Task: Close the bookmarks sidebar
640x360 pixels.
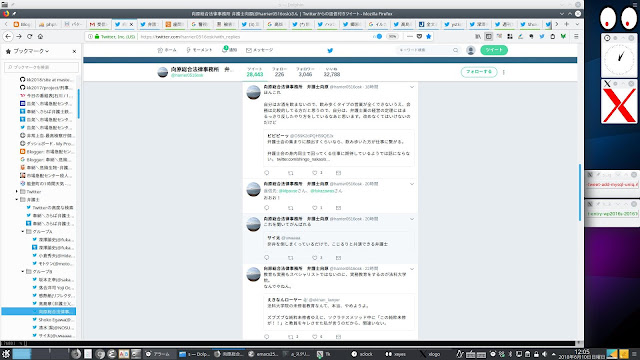Action: click(74, 51)
